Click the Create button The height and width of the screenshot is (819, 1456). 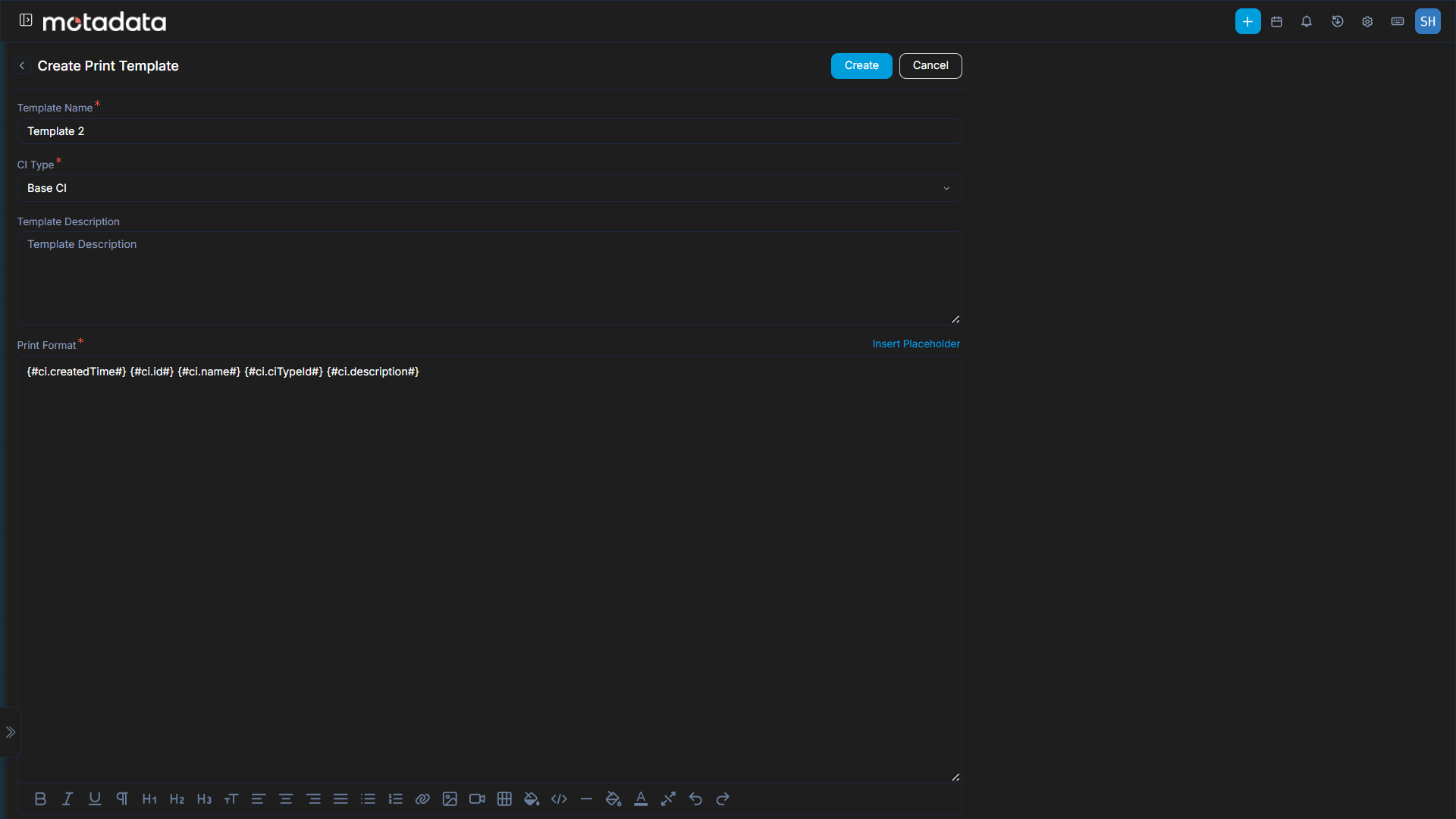(x=861, y=66)
